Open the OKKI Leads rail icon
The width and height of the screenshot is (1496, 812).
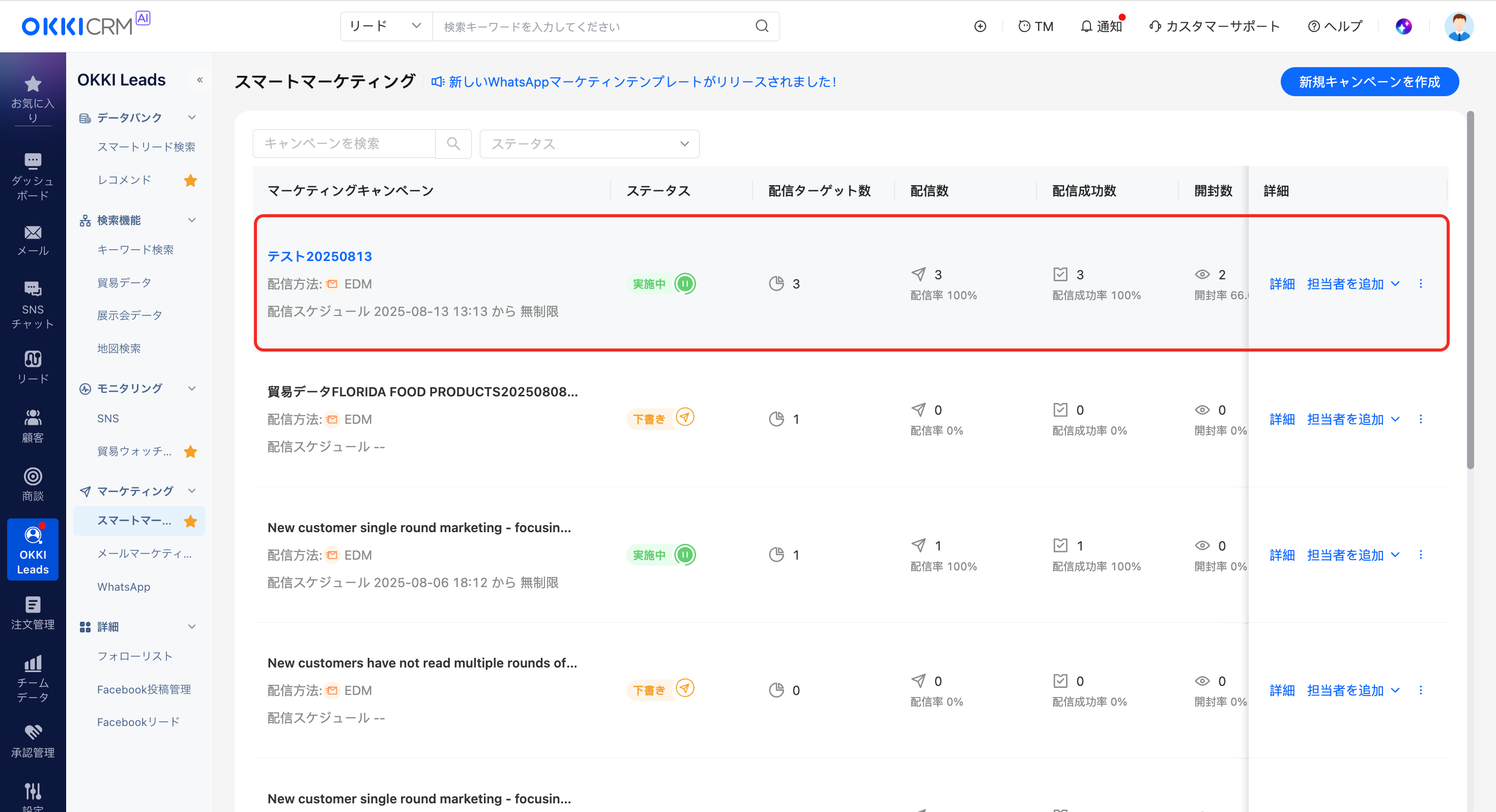click(33, 549)
